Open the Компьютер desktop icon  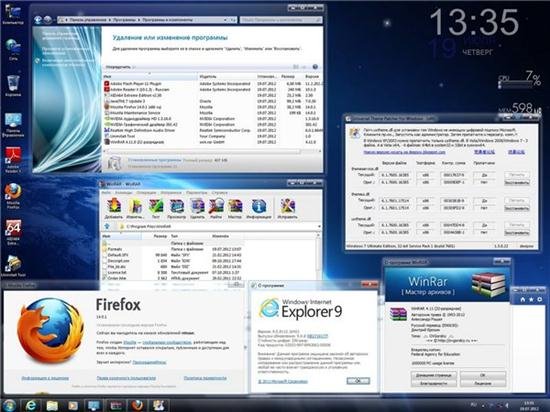point(13,15)
